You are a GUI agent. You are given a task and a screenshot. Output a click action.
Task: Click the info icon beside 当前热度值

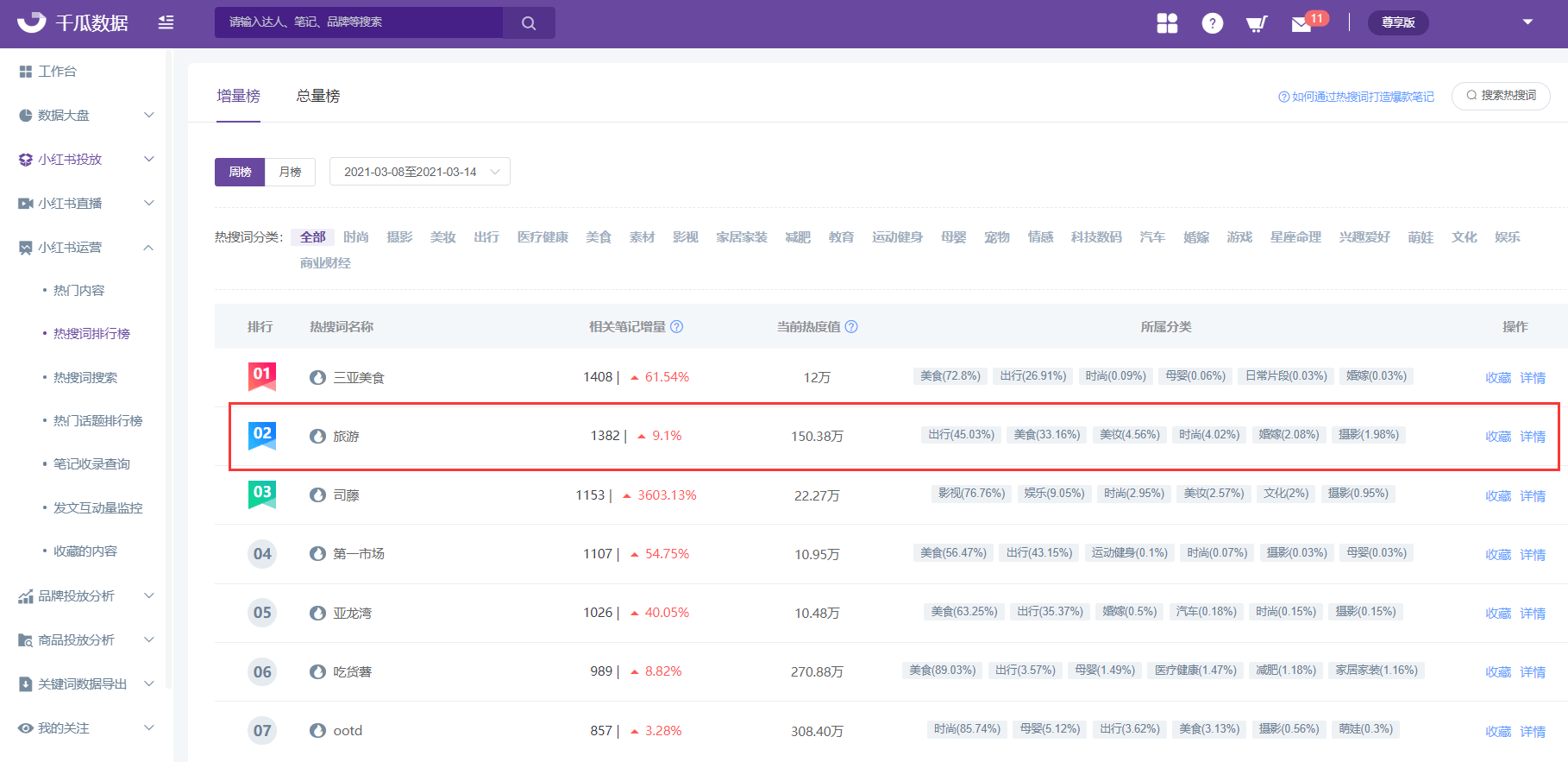click(851, 326)
